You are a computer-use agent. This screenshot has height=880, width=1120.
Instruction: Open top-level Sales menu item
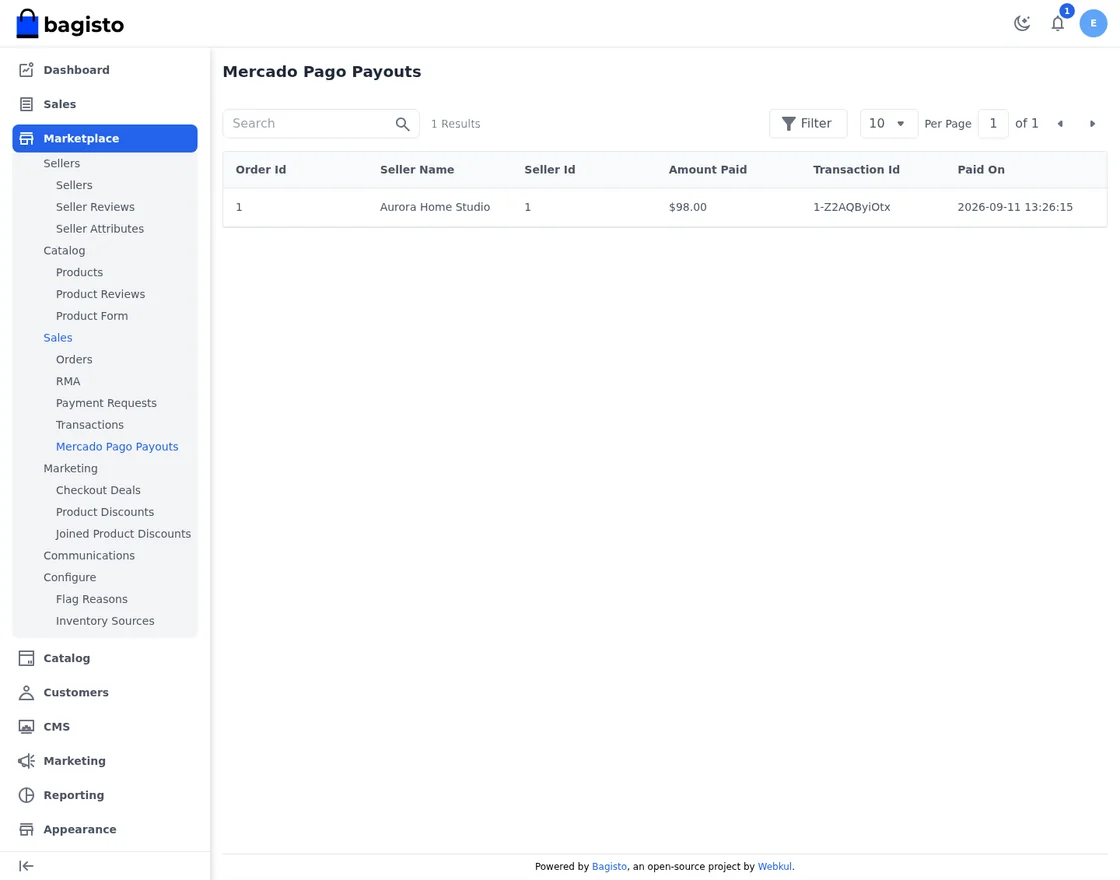point(105,104)
